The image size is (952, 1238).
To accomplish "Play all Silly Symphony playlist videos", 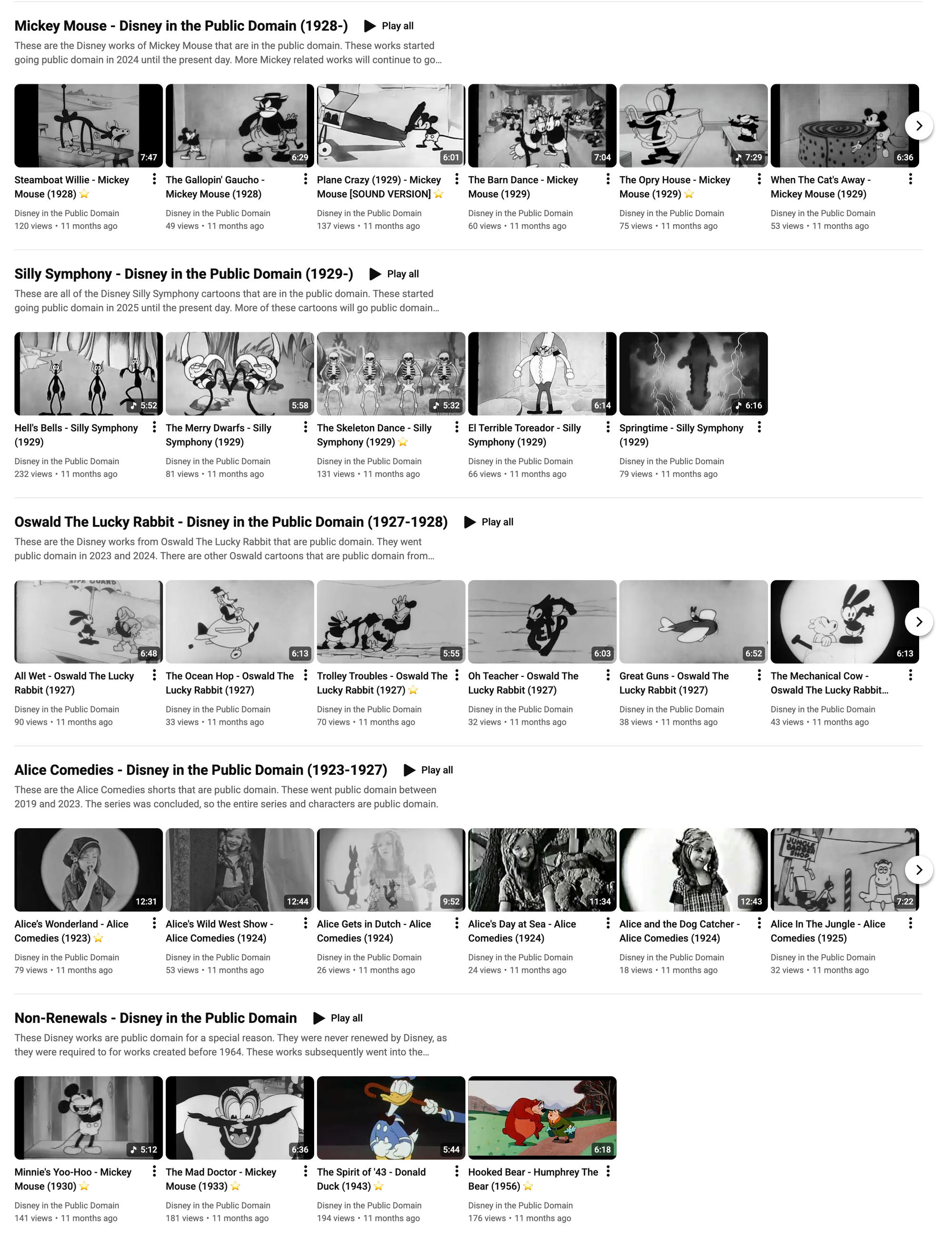I will (394, 274).
